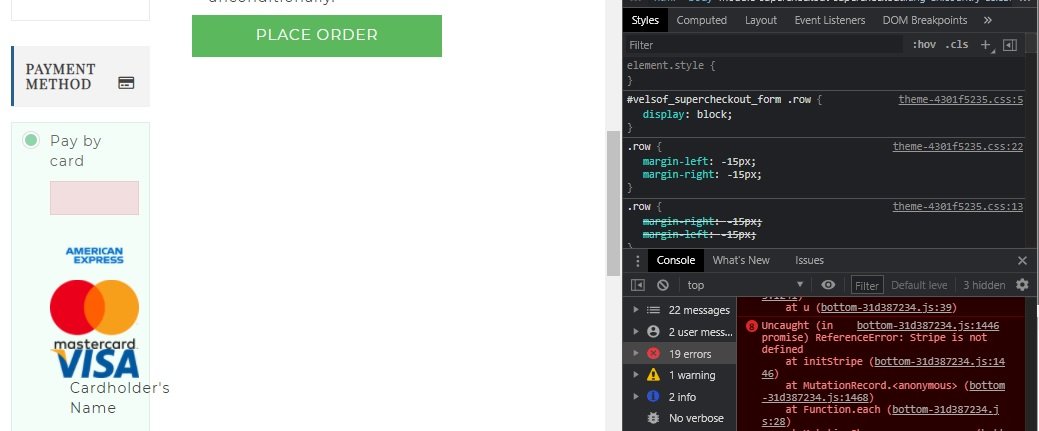Click the Cardholder's Name label
Image resolution: width=1039 pixels, height=431 pixels.
[x=119, y=398]
